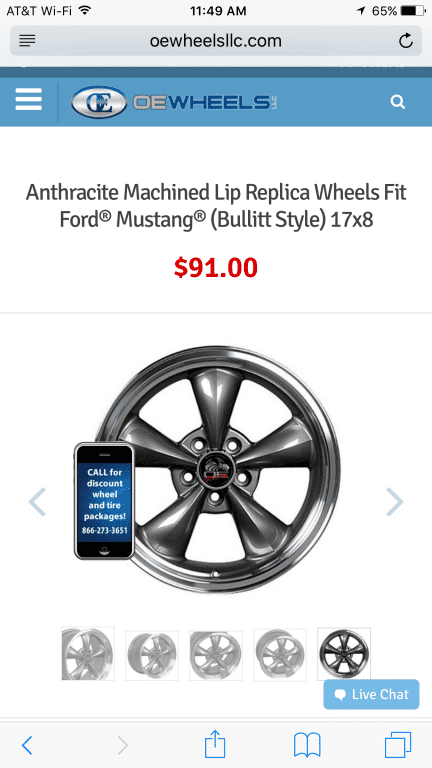Tap the call-for-discount phone graphic

point(104,501)
